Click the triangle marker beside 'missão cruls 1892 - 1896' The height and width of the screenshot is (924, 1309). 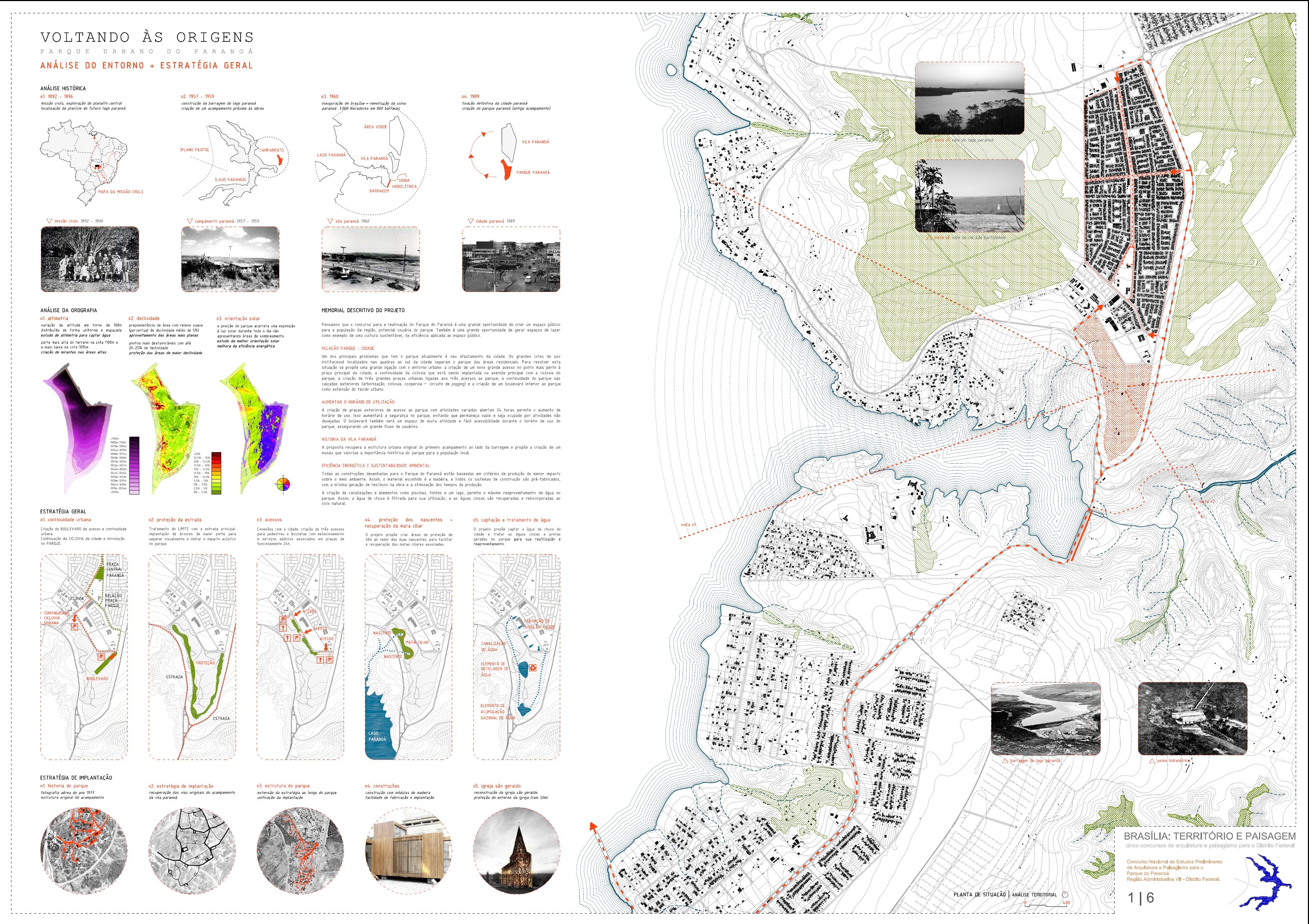tap(50, 221)
